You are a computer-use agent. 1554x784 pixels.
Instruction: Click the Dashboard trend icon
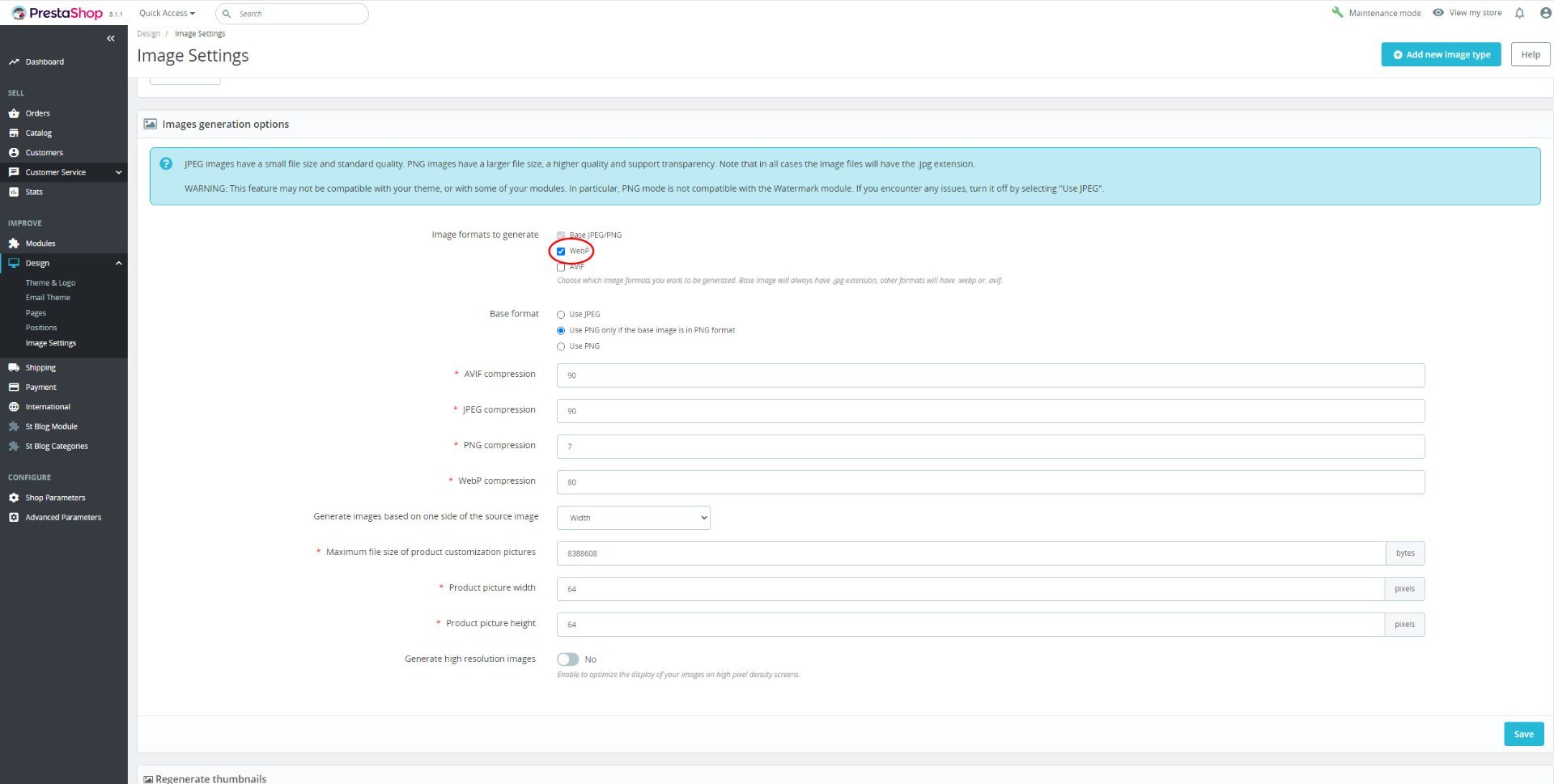pos(14,61)
